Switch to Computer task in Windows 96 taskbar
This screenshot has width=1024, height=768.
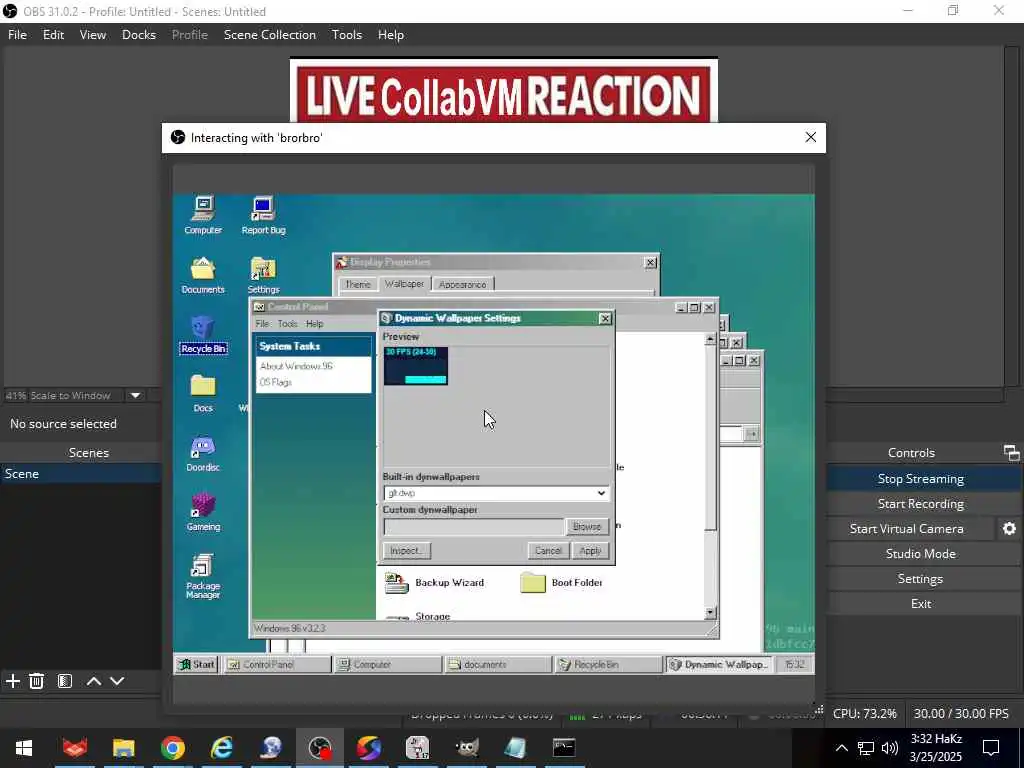pyautogui.click(x=389, y=664)
